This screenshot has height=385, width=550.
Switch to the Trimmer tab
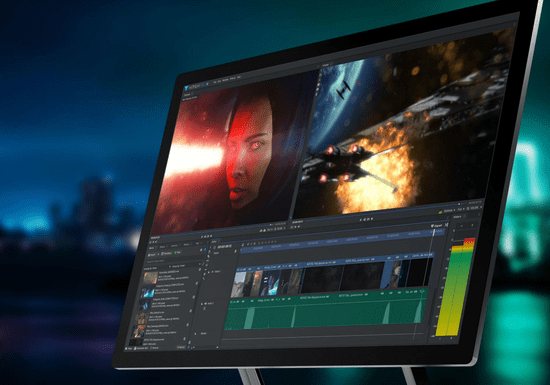(x=187, y=95)
